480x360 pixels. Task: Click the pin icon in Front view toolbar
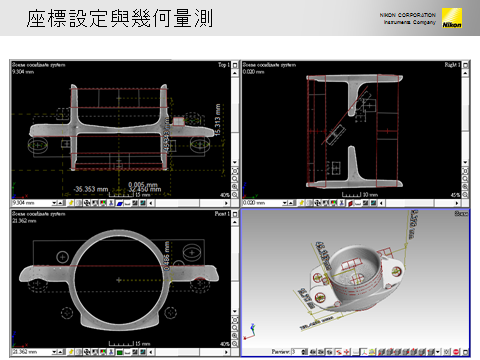(71, 352)
